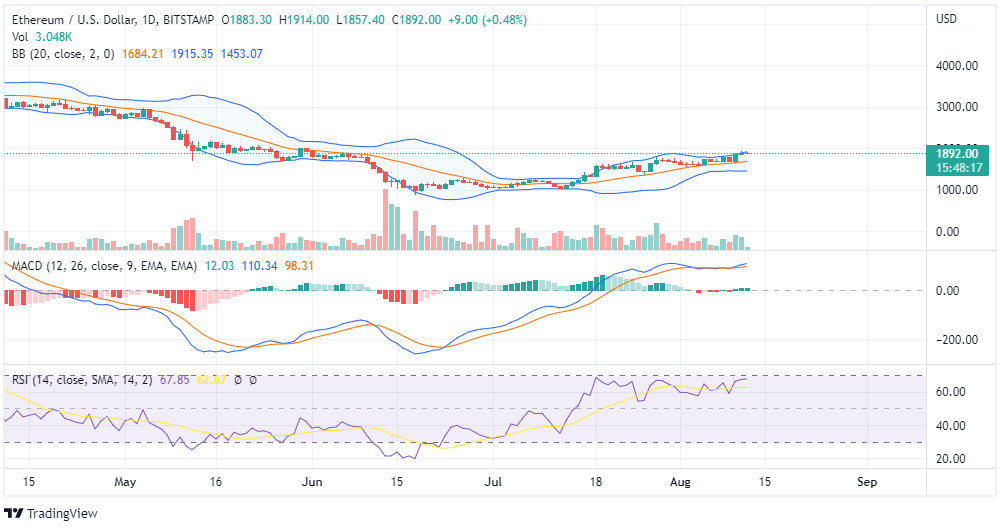
Task: Click the 20.00 RSI scale label
Action: [x=952, y=459]
